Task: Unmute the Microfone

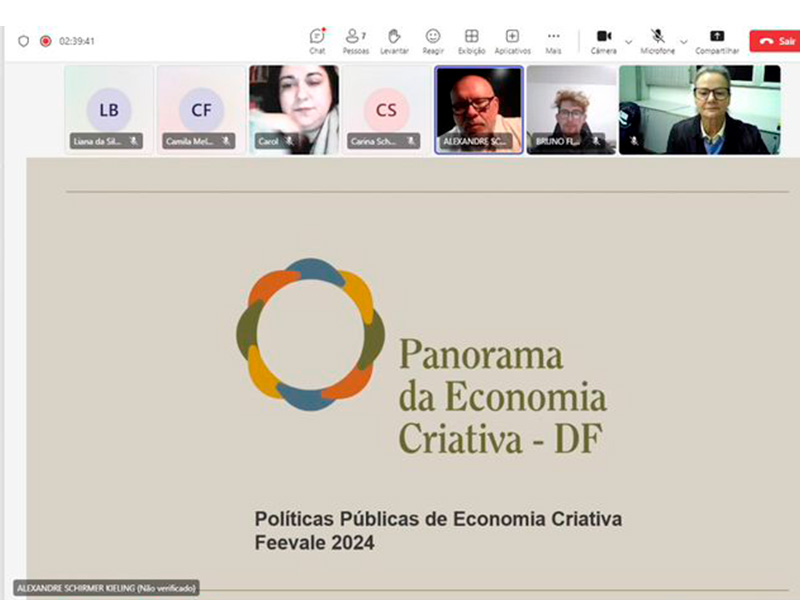Action: coord(657,41)
